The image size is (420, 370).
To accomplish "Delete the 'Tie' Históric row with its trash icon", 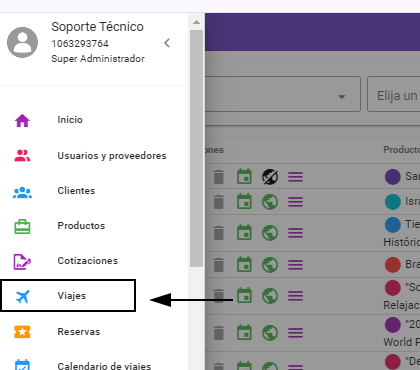I will [219, 233].
